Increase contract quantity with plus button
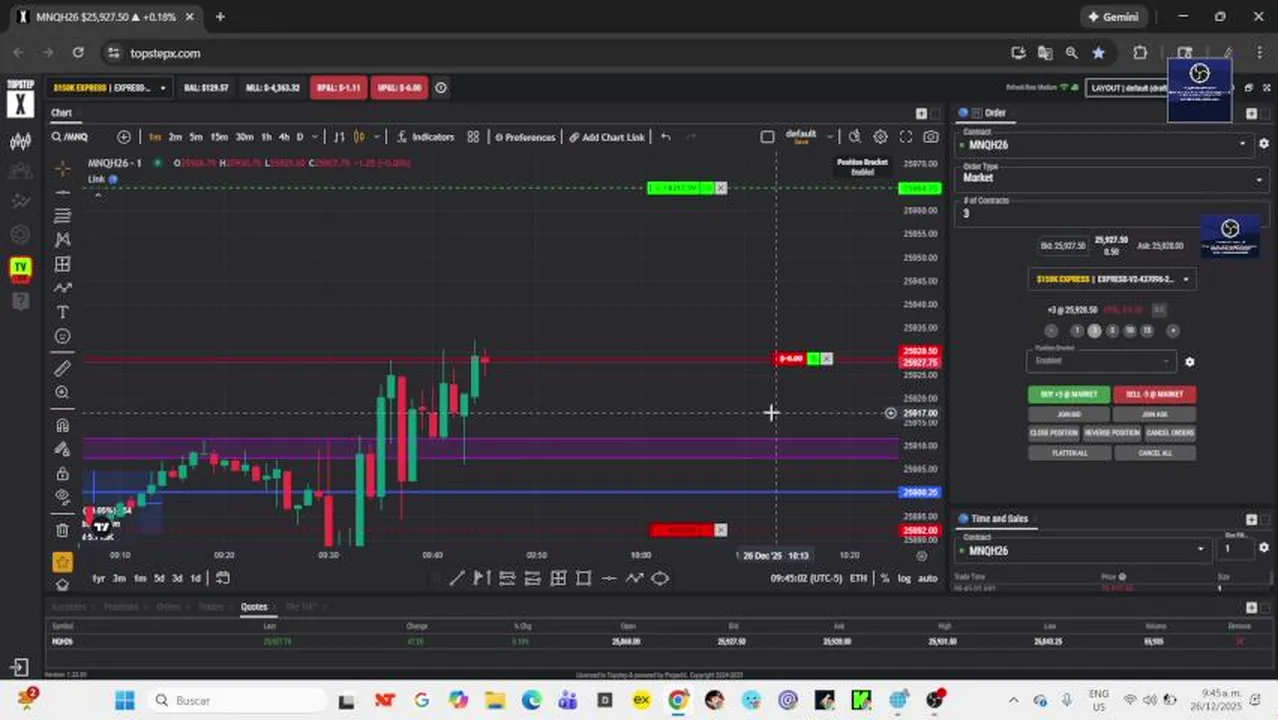This screenshot has height=720, width=1278. (1173, 331)
